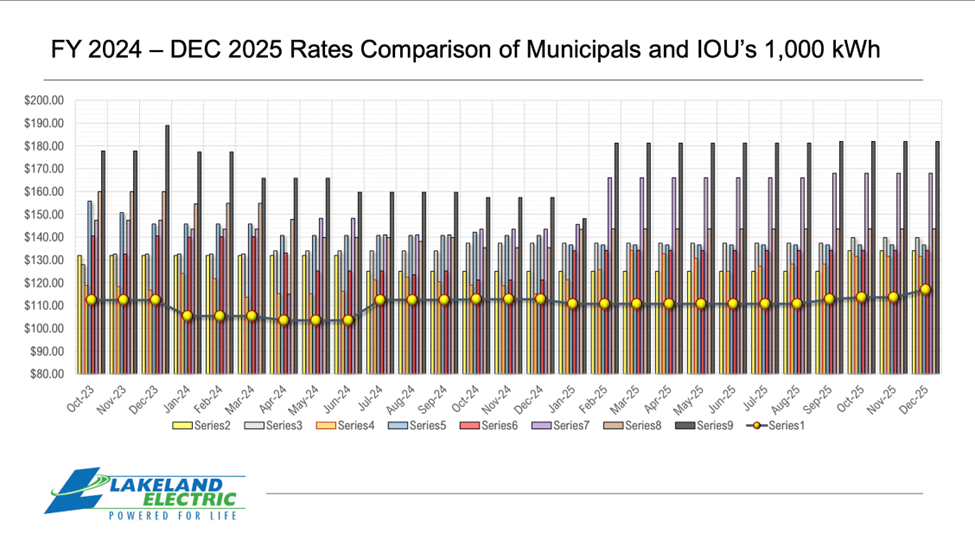Select the Series1 marker at Jul-24

pos(380,299)
